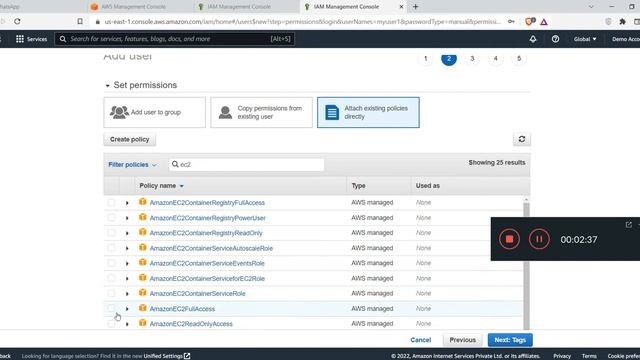Tick checkbox for AmazonEC2ContainerRegistryPowerUser
The image size is (640, 360).
click(x=111, y=218)
